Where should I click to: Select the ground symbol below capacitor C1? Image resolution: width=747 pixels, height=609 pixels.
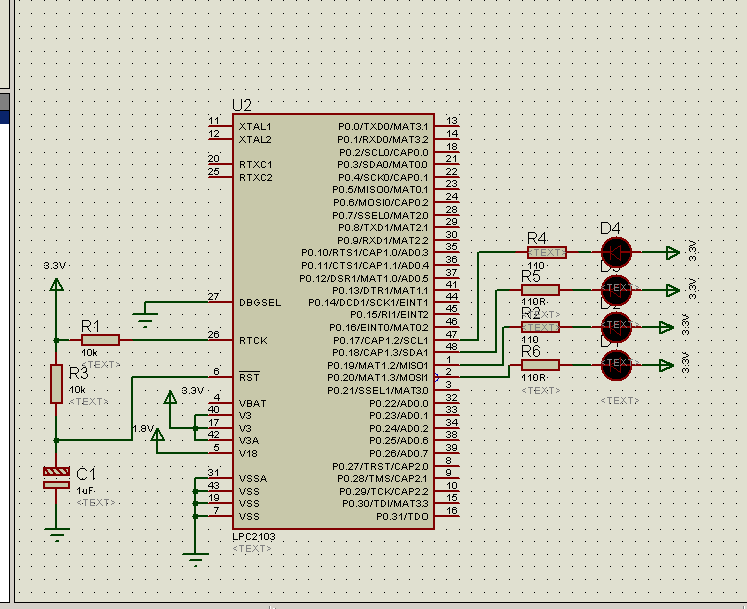(56, 533)
